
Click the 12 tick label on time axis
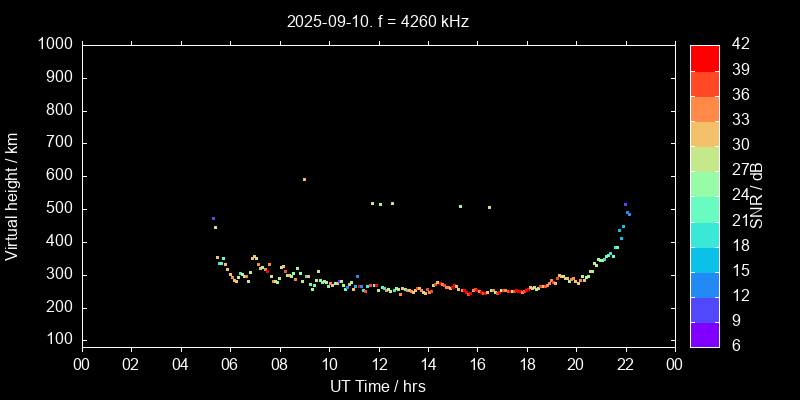(x=377, y=365)
